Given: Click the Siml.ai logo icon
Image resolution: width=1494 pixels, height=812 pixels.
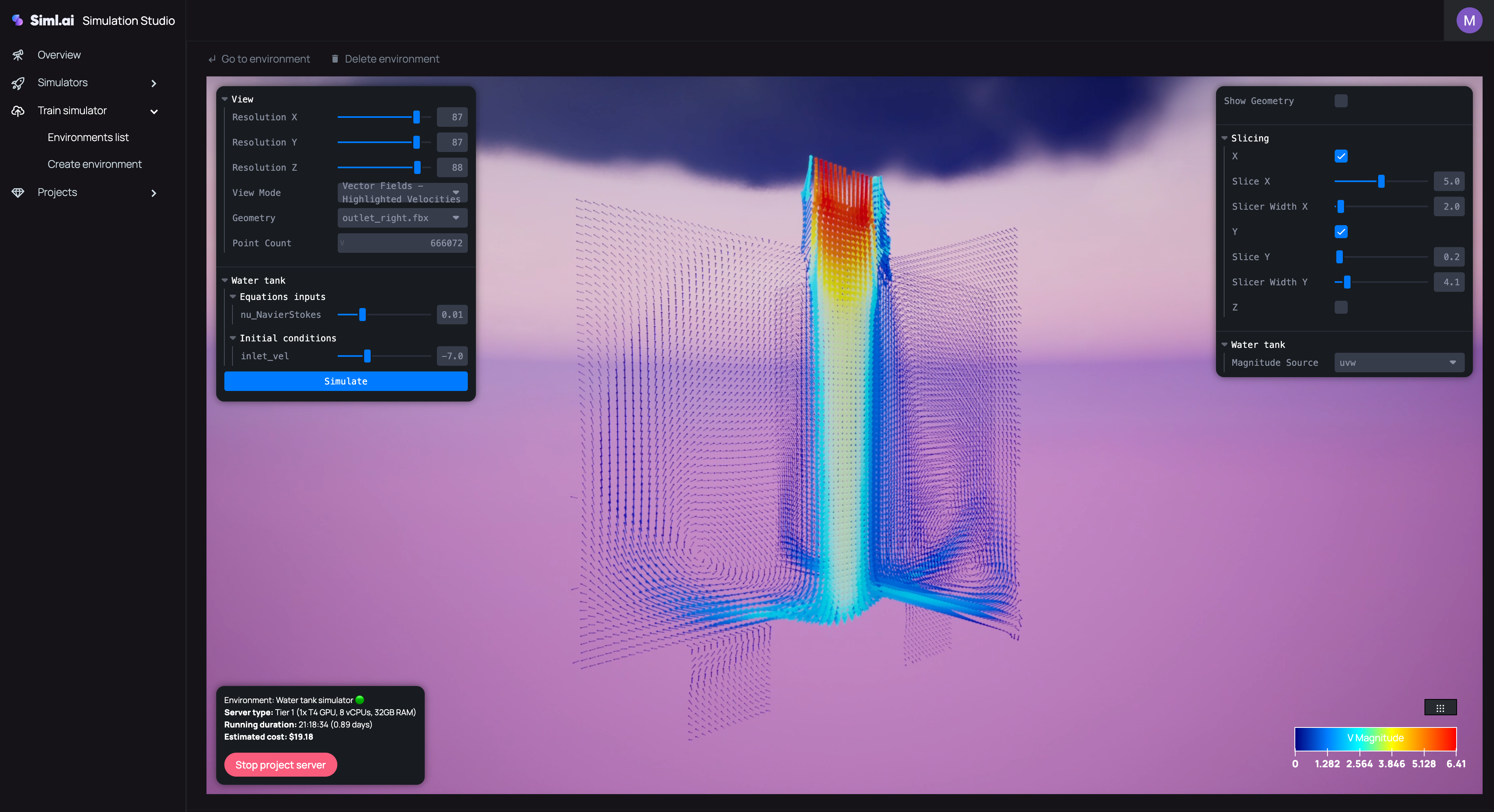Looking at the screenshot, I should [x=17, y=20].
